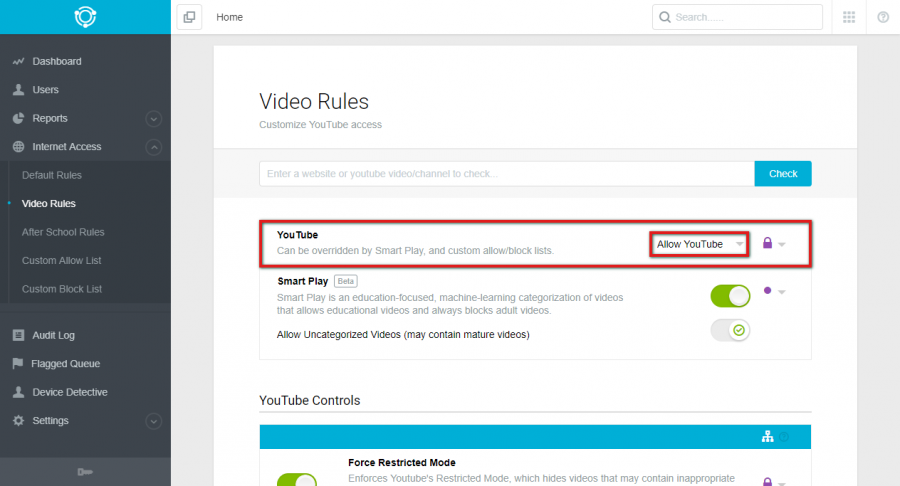
Task: Click the Customize YouTube access subtitle
Action: (x=320, y=125)
